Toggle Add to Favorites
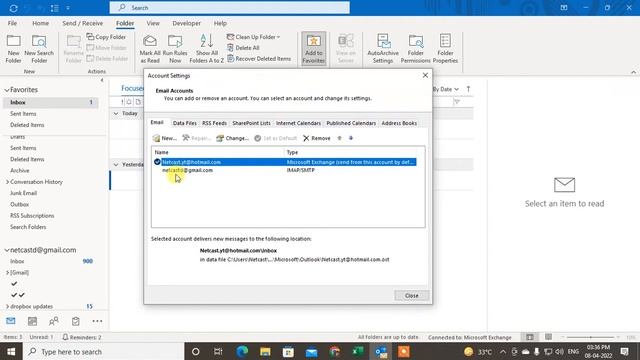The image size is (640, 360). [x=313, y=49]
